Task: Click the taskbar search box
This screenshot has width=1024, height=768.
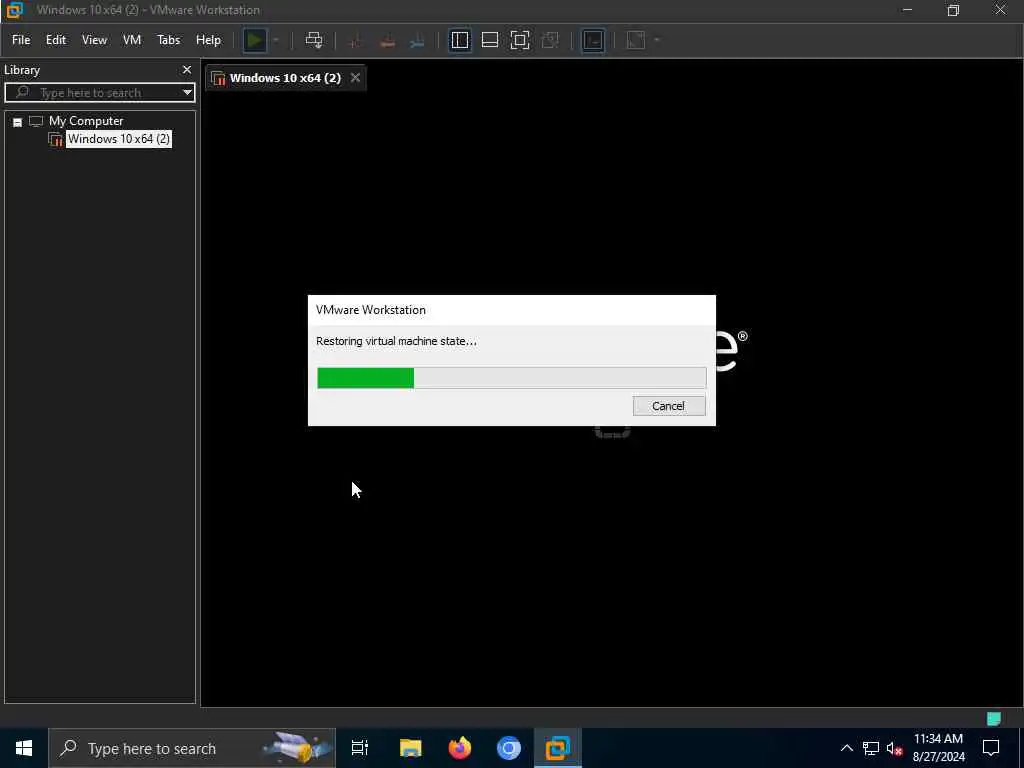Action: [x=192, y=748]
